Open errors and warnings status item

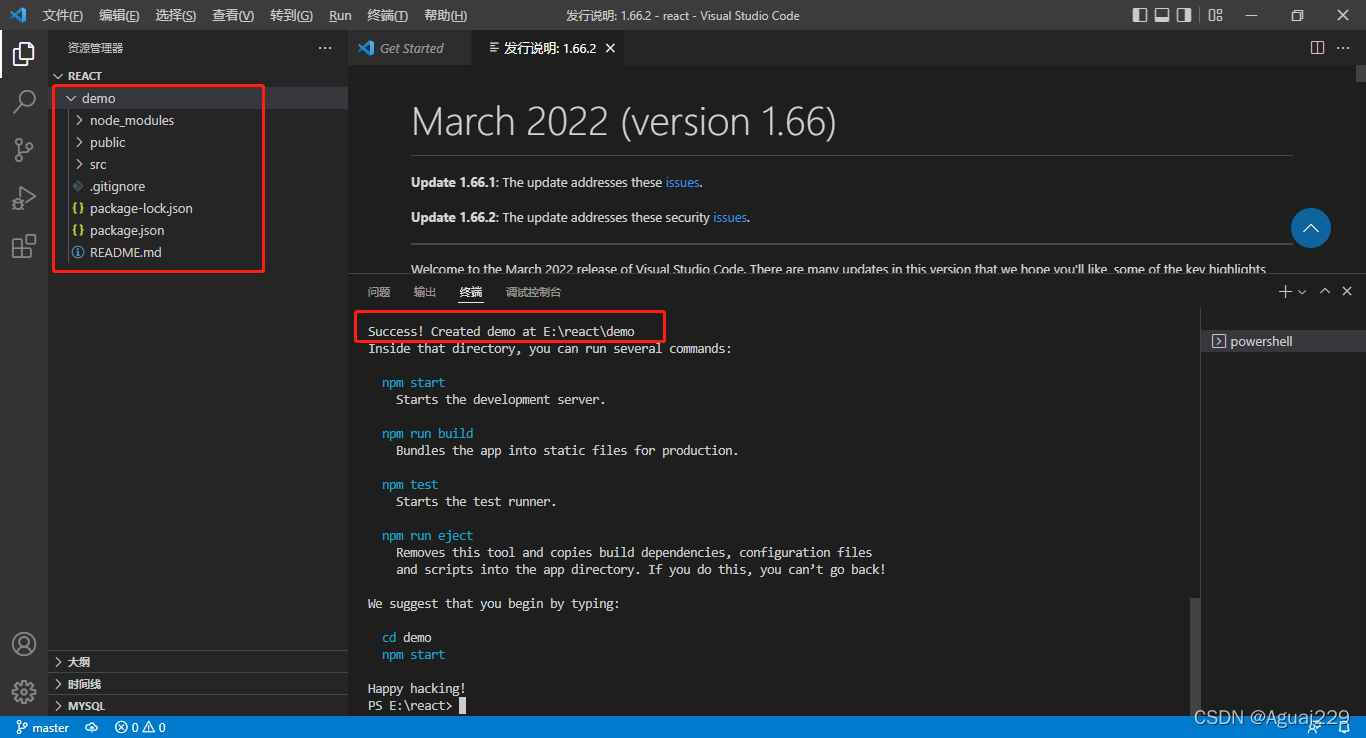click(140, 727)
